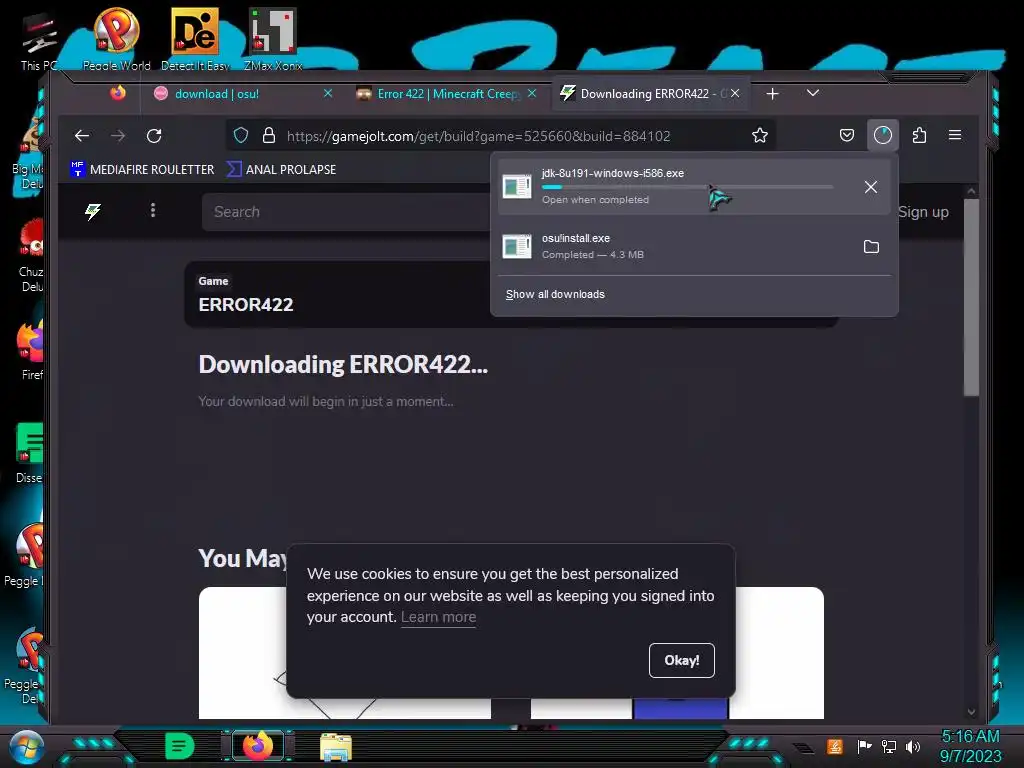Select the ZMax Xonix desktop icon
This screenshot has width=1024, height=768.
tap(273, 39)
